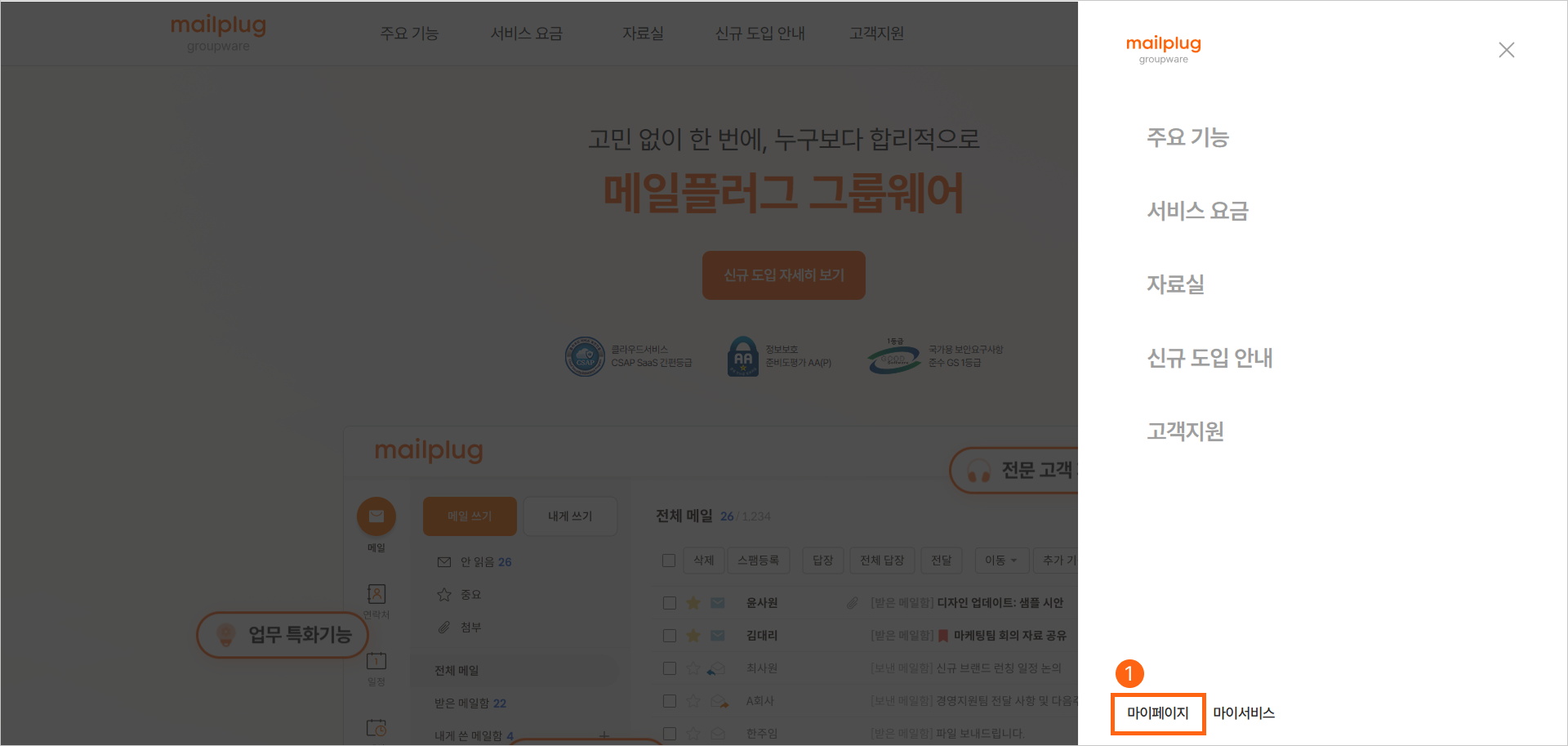Click opened envelope icon on 한주임 mail

718,734
